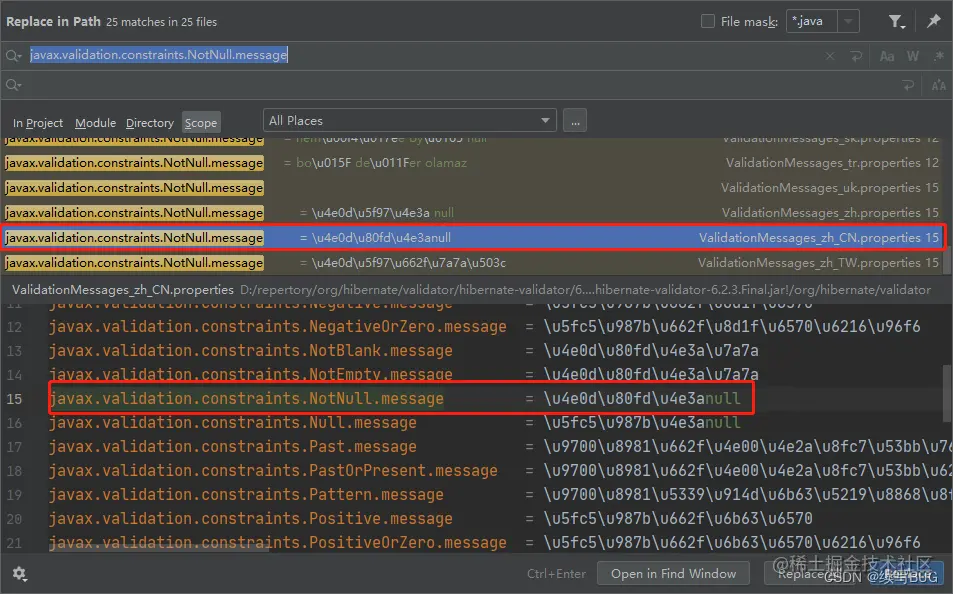The width and height of the screenshot is (953, 594).
Task: Switch to In Project tab
Action: [38, 123]
